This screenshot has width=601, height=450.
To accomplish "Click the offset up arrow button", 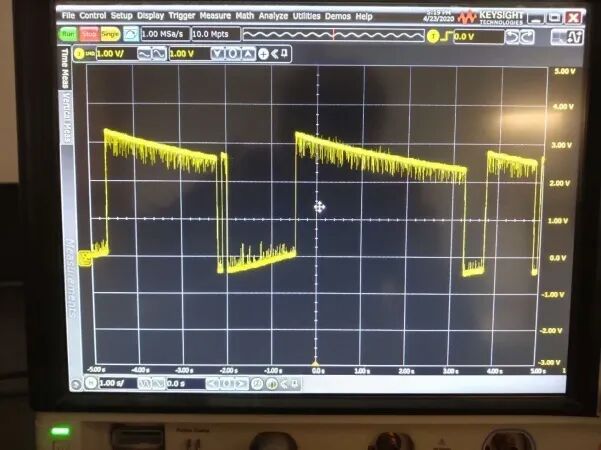I will click(248, 54).
